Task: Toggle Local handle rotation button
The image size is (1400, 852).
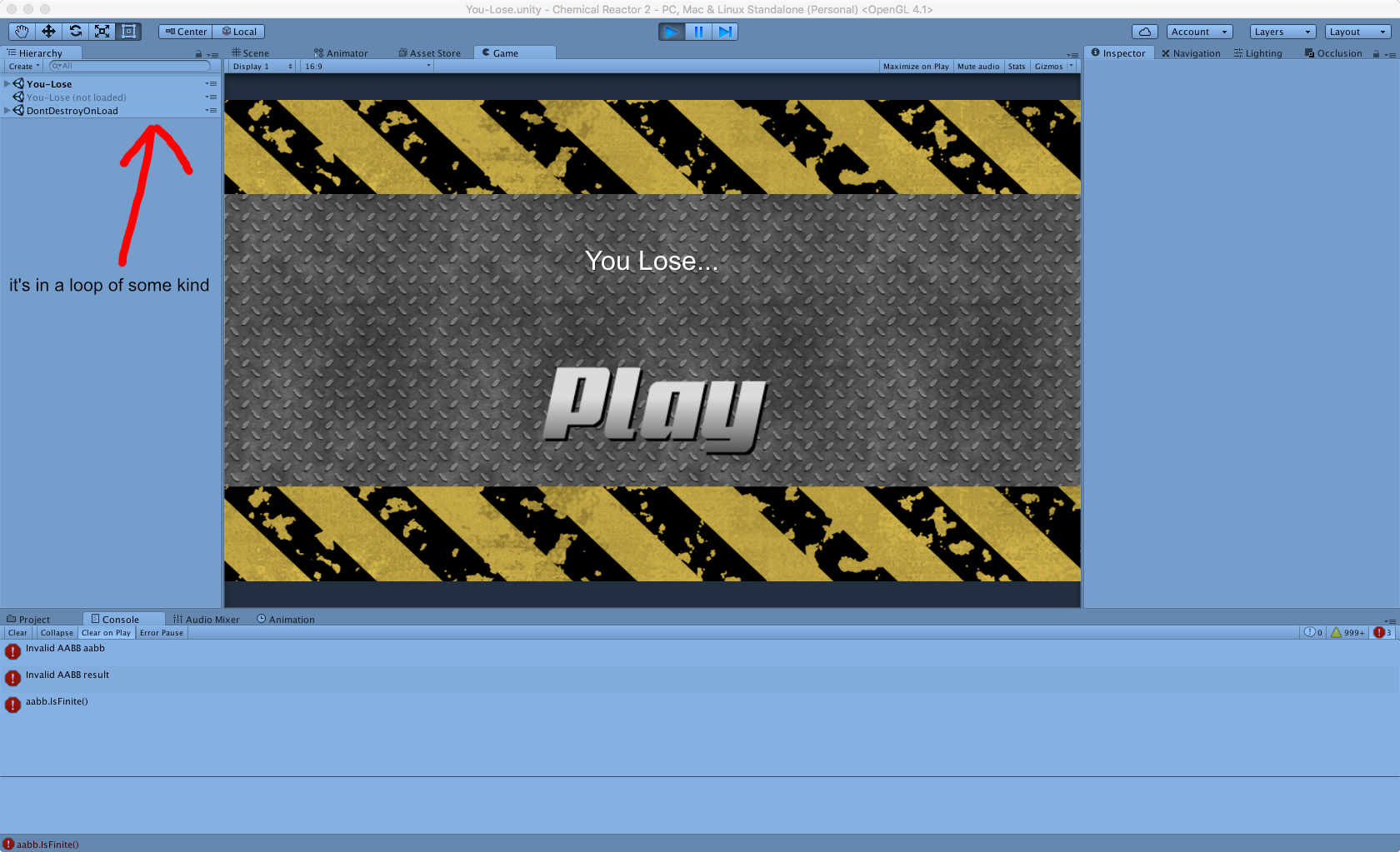Action: [239, 32]
